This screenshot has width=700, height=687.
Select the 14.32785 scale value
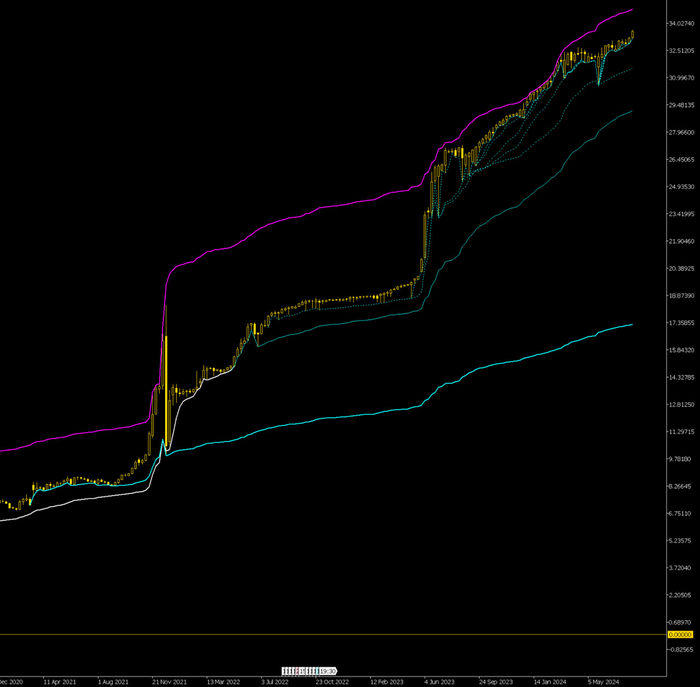coord(681,377)
